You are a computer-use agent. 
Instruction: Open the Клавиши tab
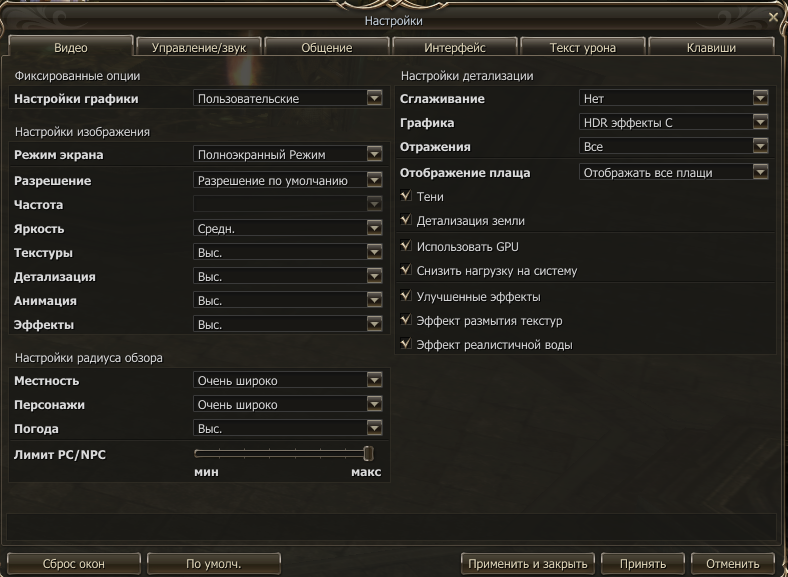click(x=711, y=47)
